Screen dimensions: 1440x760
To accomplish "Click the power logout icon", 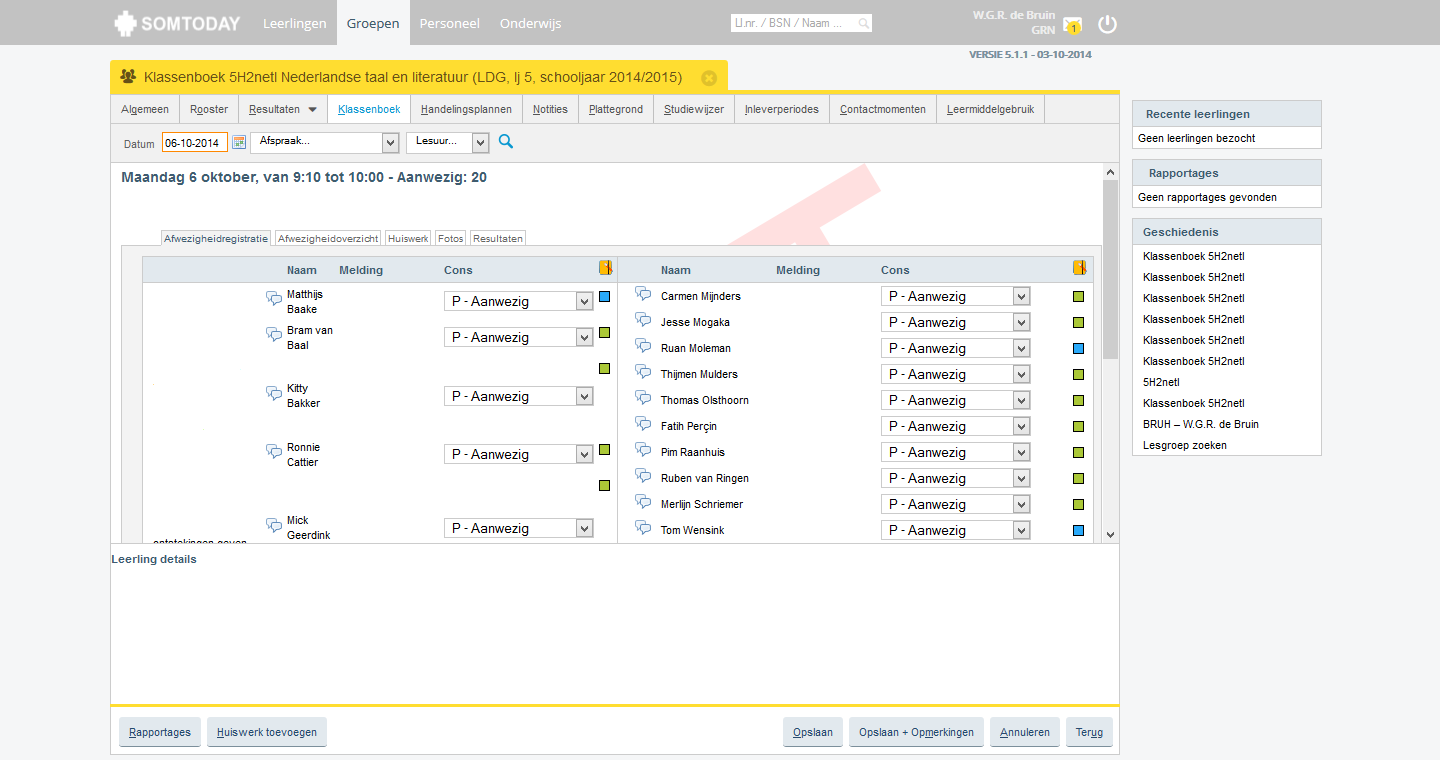I will tap(1107, 24).
